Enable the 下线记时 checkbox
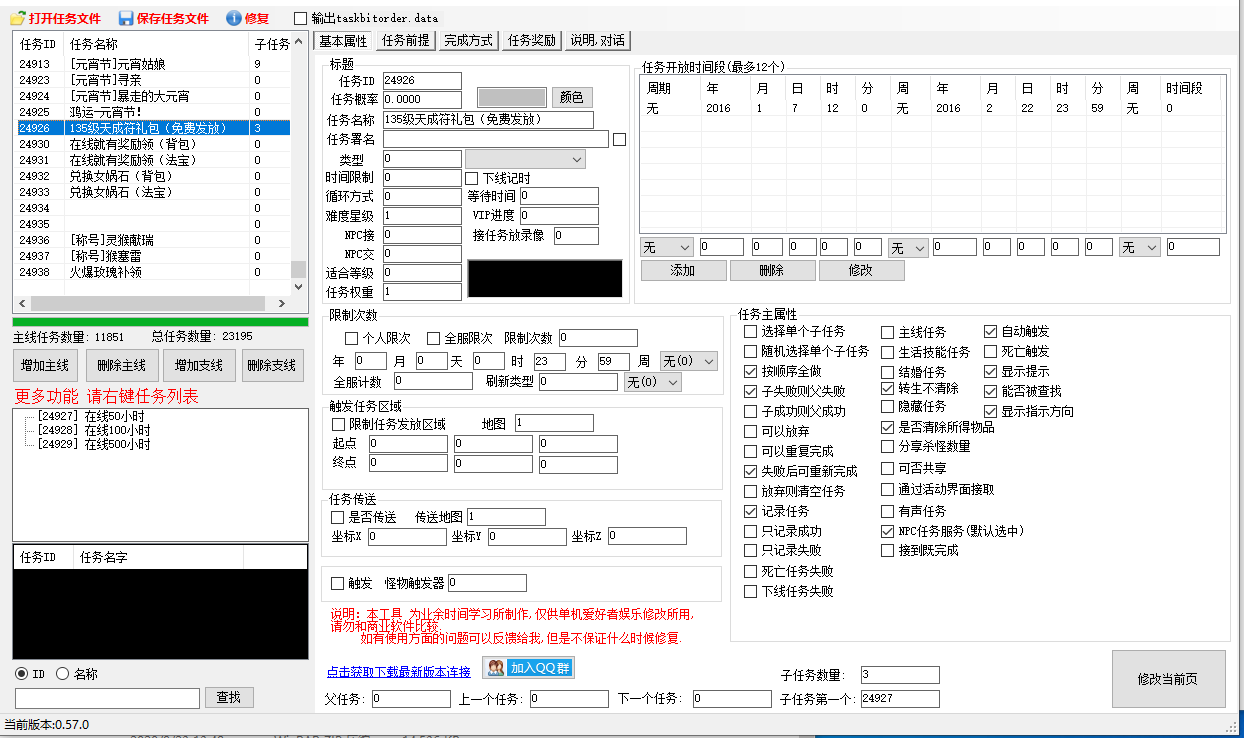Image resolution: width=1244 pixels, height=738 pixels. point(472,177)
